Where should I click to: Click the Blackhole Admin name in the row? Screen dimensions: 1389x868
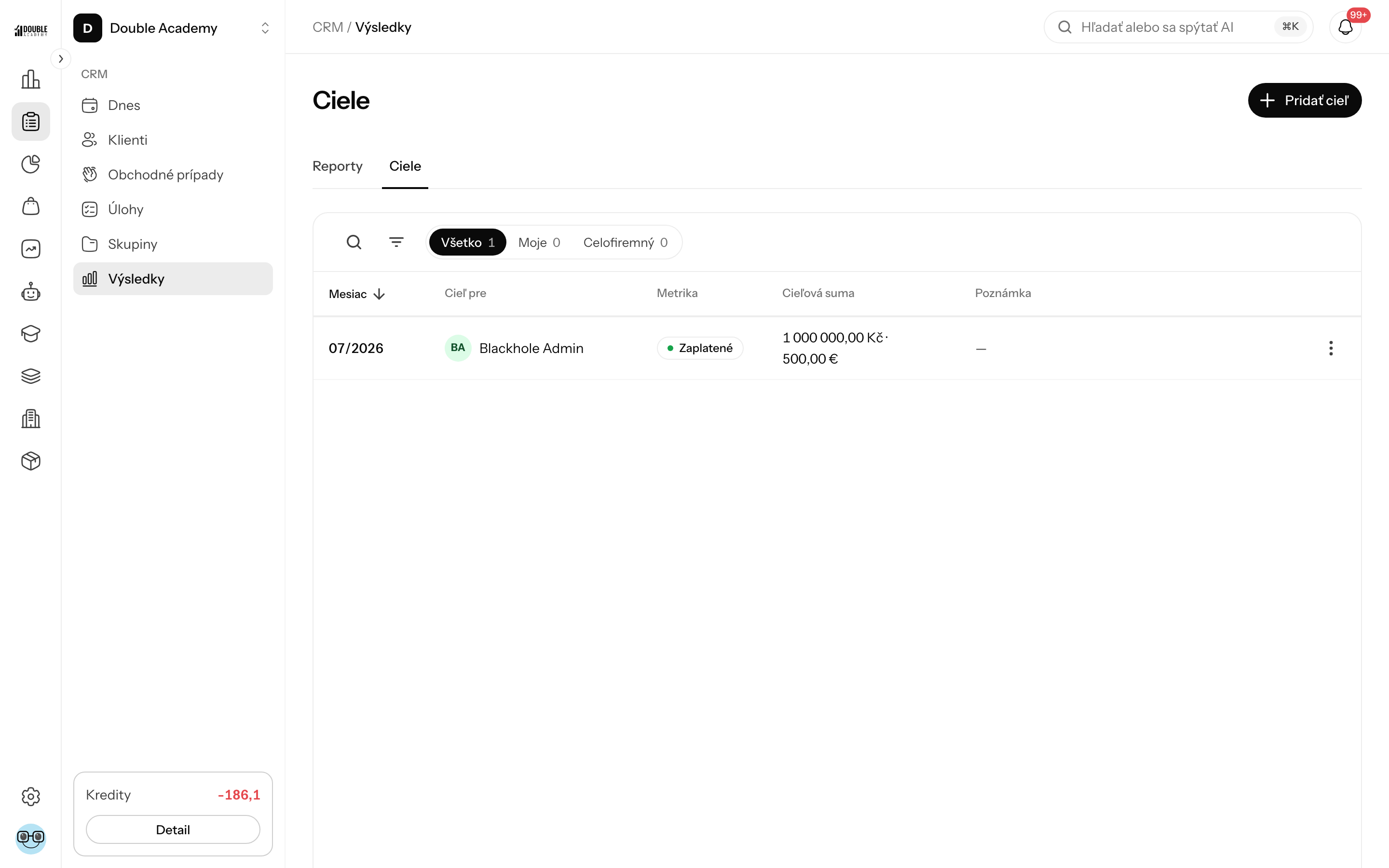pyautogui.click(x=531, y=348)
